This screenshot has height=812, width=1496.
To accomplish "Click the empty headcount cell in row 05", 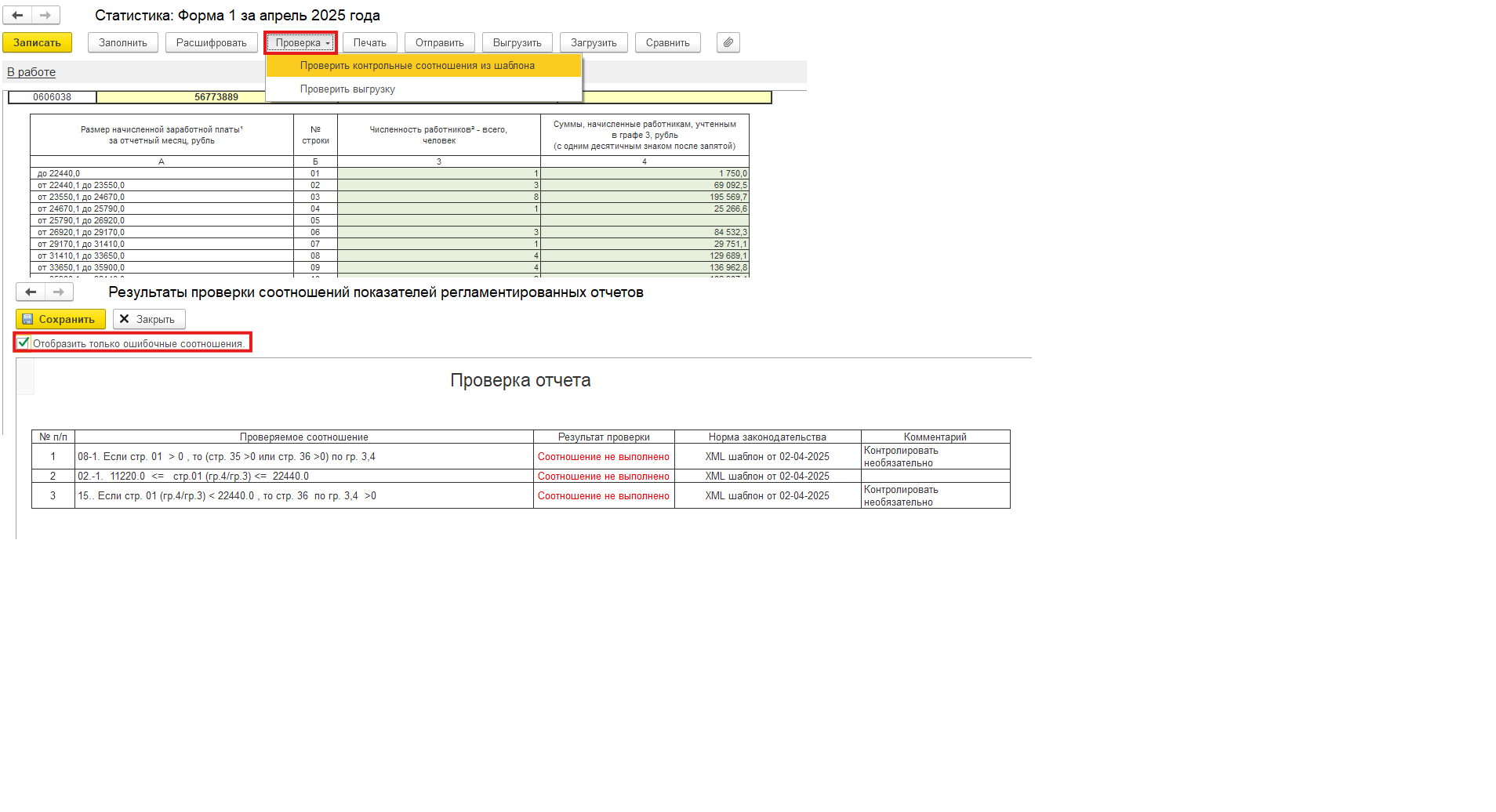I will pos(439,220).
